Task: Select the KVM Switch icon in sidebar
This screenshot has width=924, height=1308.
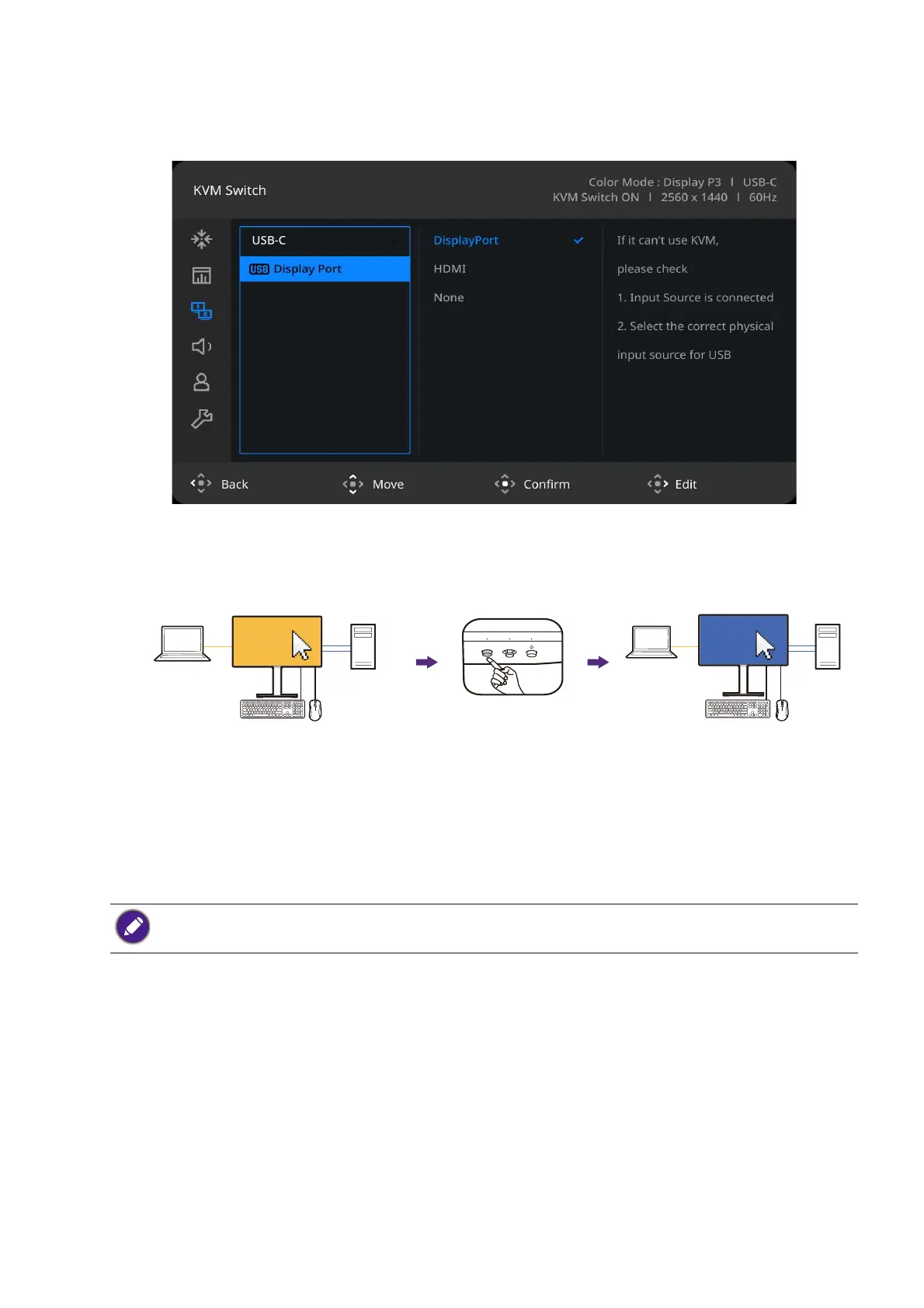Action: (x=201, y=311)
